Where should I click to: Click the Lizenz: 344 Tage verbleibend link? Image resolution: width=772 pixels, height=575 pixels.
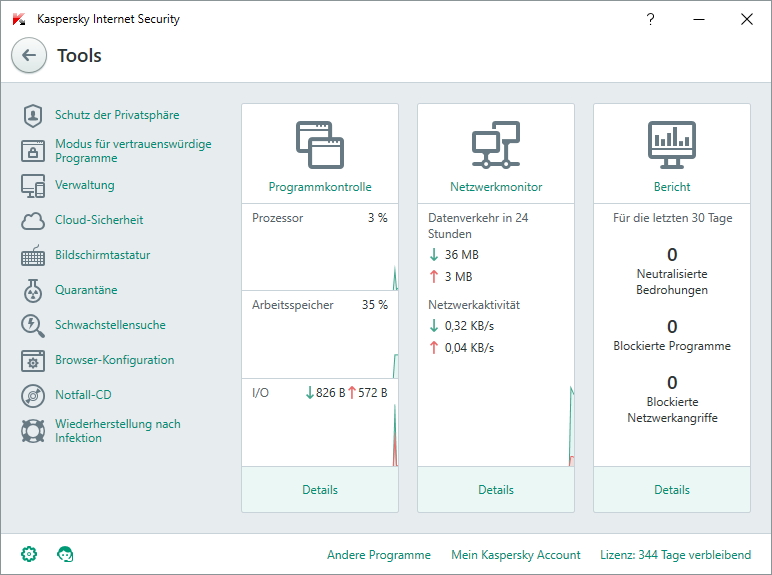point(676,555)
